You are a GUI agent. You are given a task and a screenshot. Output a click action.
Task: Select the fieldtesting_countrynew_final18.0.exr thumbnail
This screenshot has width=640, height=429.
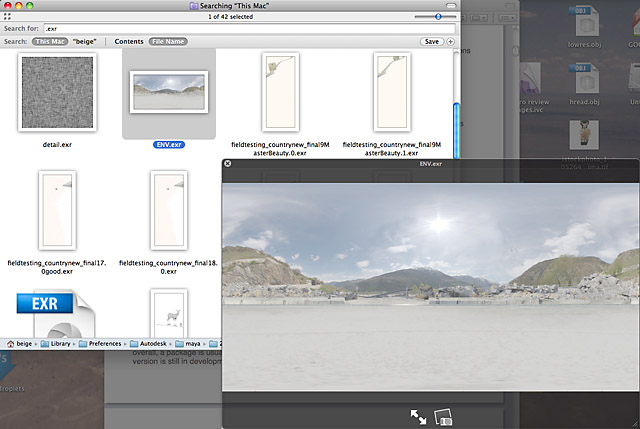point(169,210)
